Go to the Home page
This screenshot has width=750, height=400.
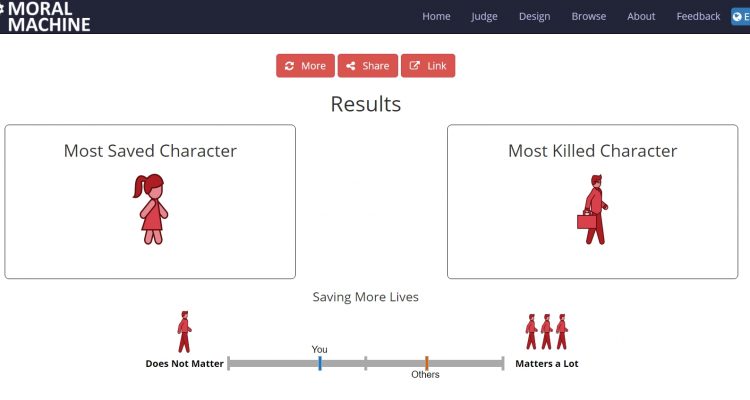point(436,16)
